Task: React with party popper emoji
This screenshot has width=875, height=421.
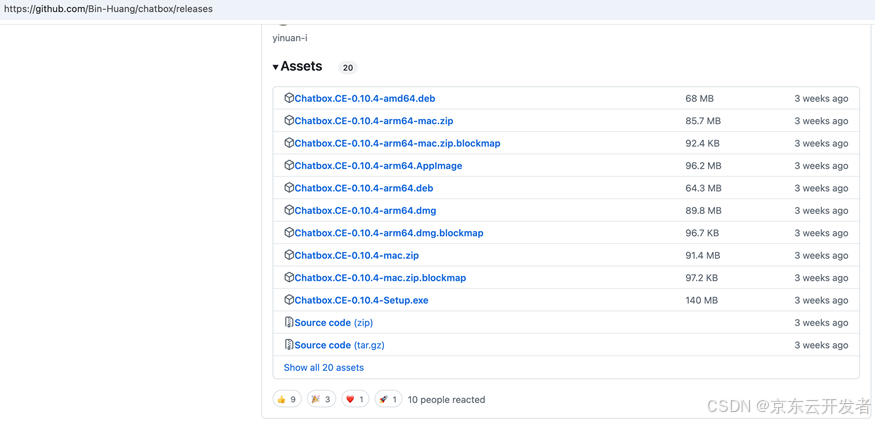Action: point(321,399)
